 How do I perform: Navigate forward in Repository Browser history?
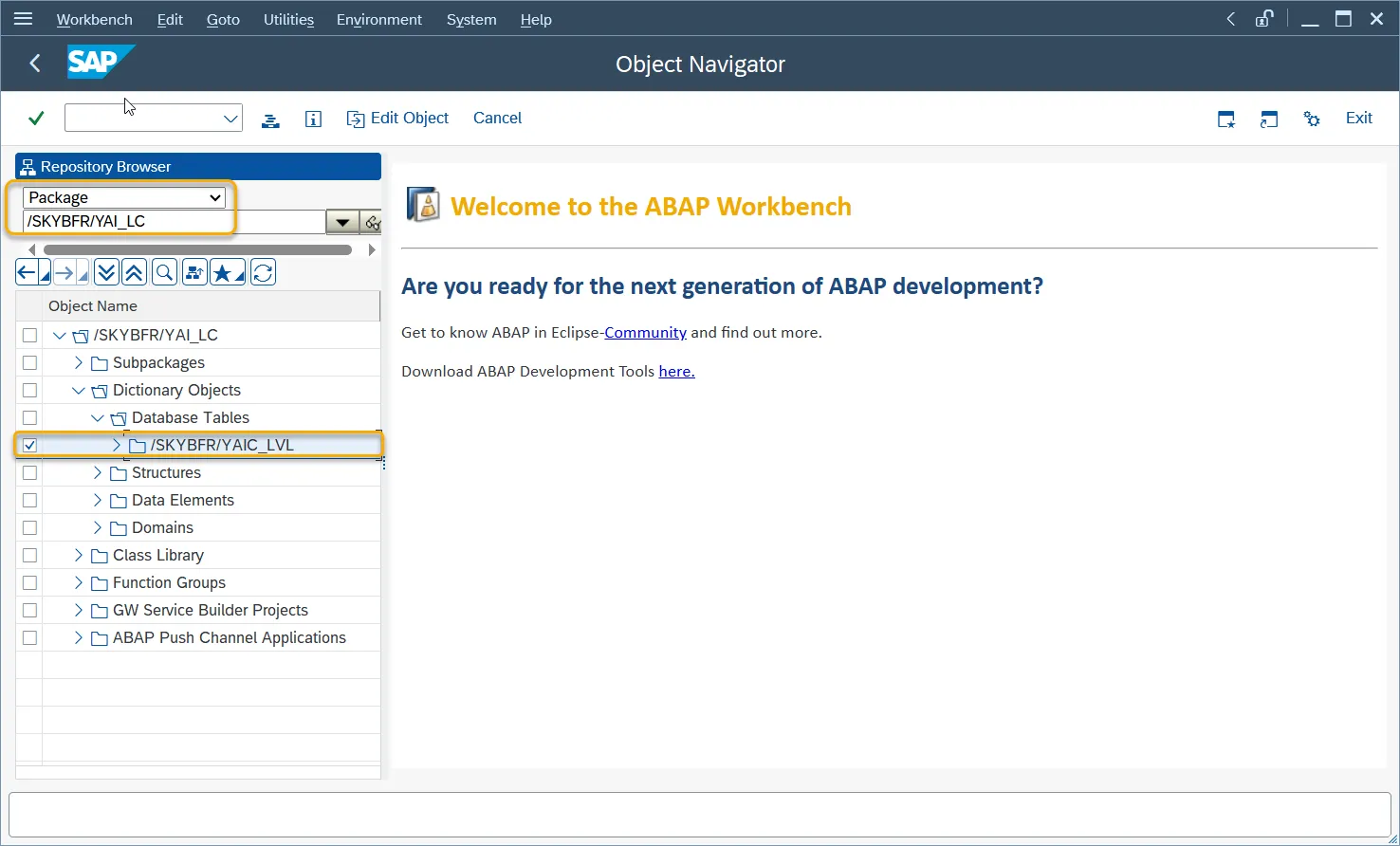(x=64, y=273)
